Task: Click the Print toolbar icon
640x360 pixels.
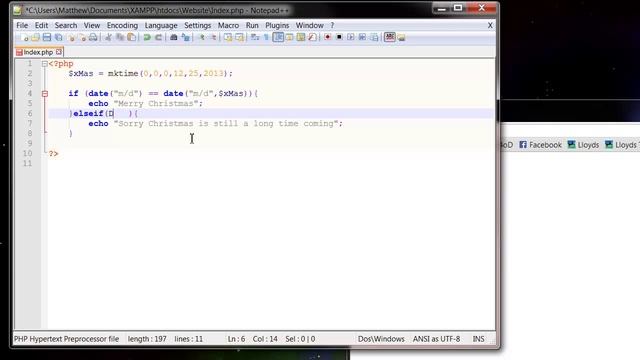Action: (93, 38)
